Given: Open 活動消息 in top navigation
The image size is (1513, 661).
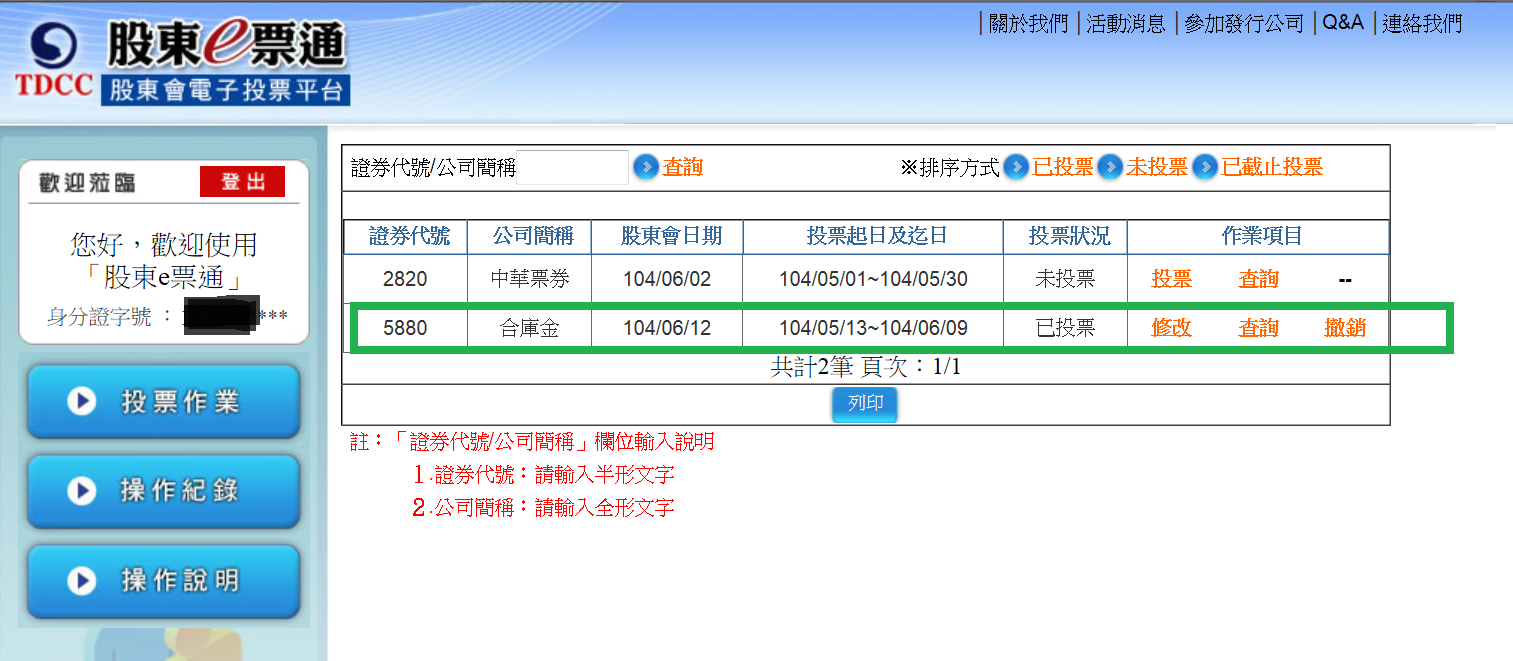Looking at the screenshot, I should tap(1126, 23).
